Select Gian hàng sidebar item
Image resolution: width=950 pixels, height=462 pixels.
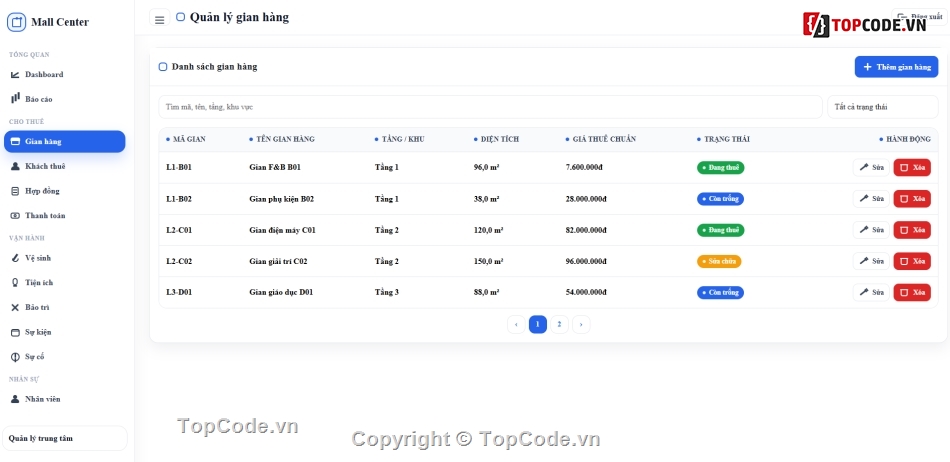coord(64,142)
